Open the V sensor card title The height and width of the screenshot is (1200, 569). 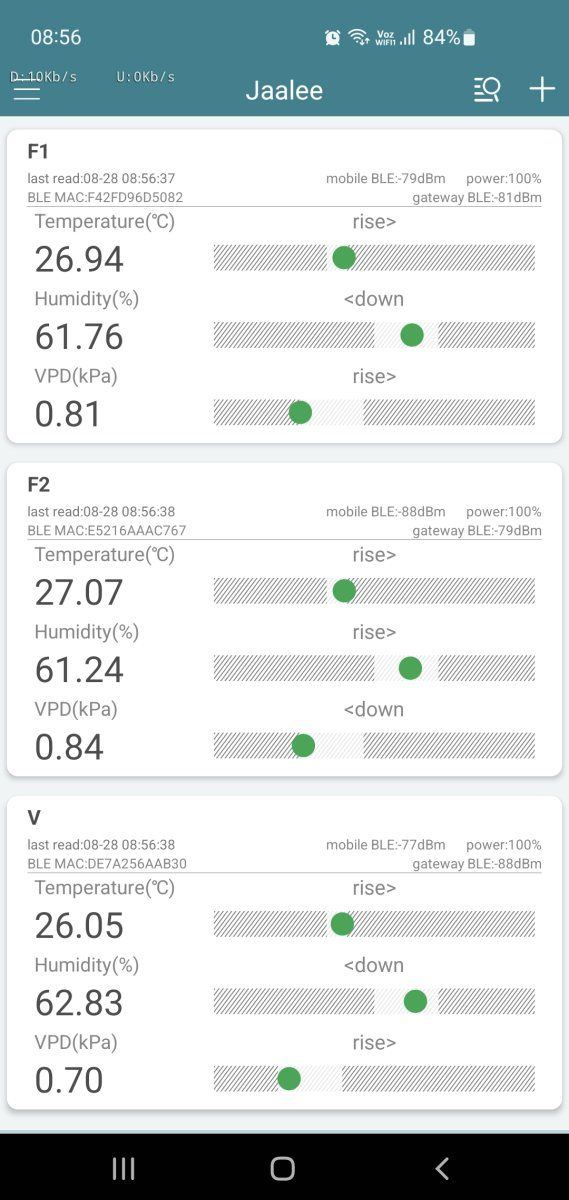34,818
